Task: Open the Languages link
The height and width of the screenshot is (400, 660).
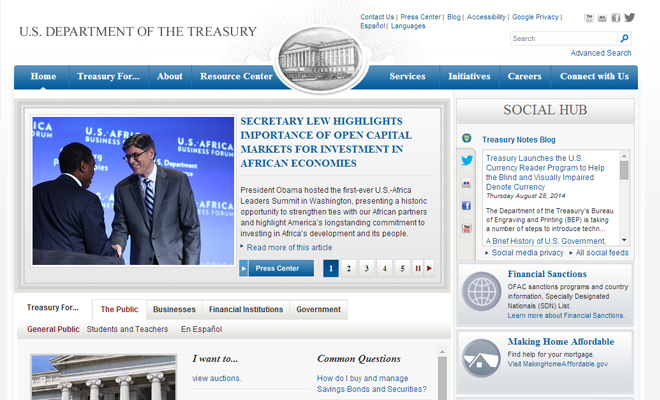Action: tap(408, 26)
